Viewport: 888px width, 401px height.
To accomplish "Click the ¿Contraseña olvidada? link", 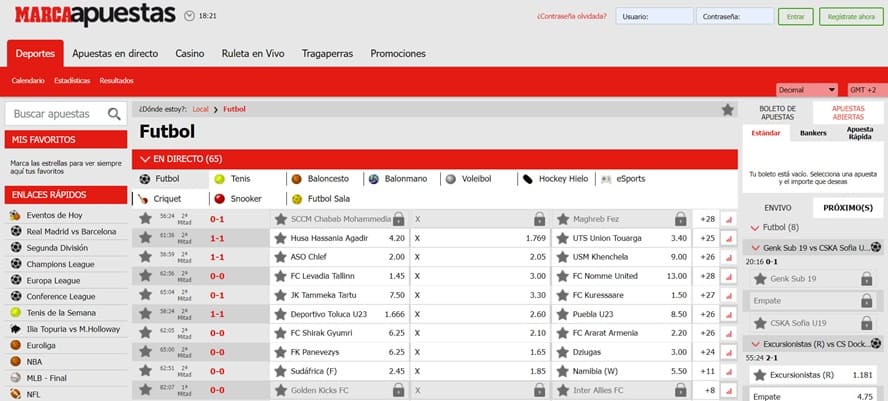I will point(570,16).
